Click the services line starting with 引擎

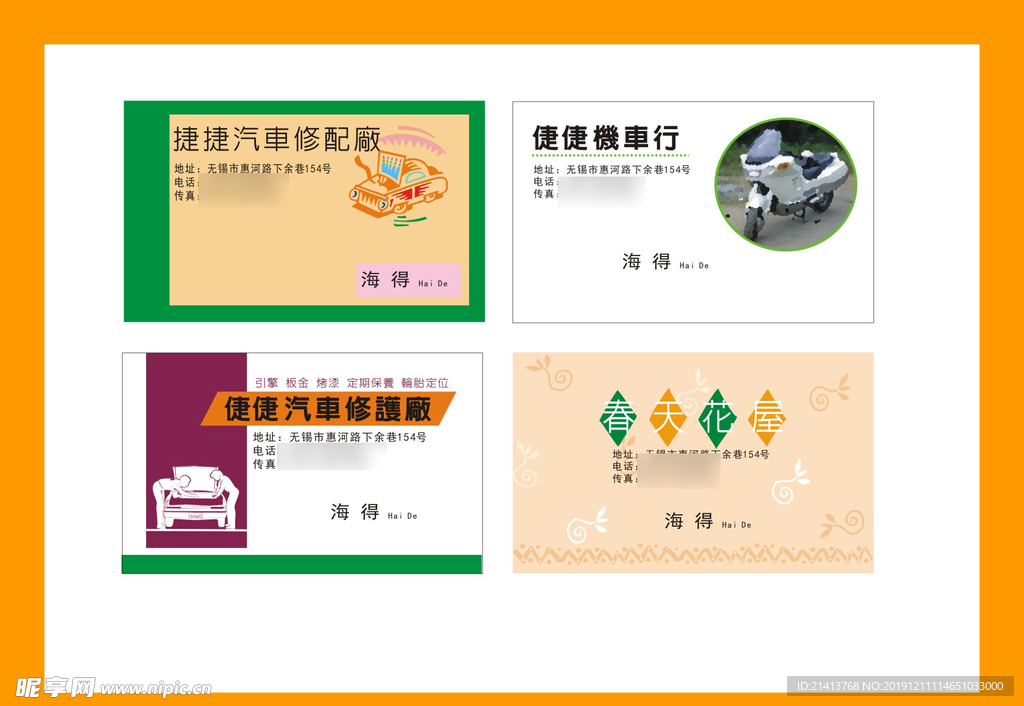coord(351,382)
